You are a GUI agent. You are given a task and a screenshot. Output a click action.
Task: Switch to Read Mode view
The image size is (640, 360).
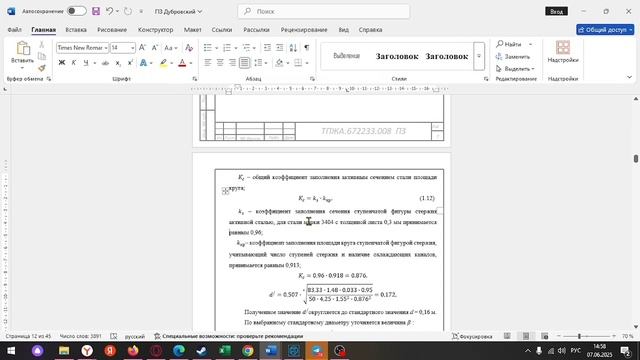pos(507,336)
